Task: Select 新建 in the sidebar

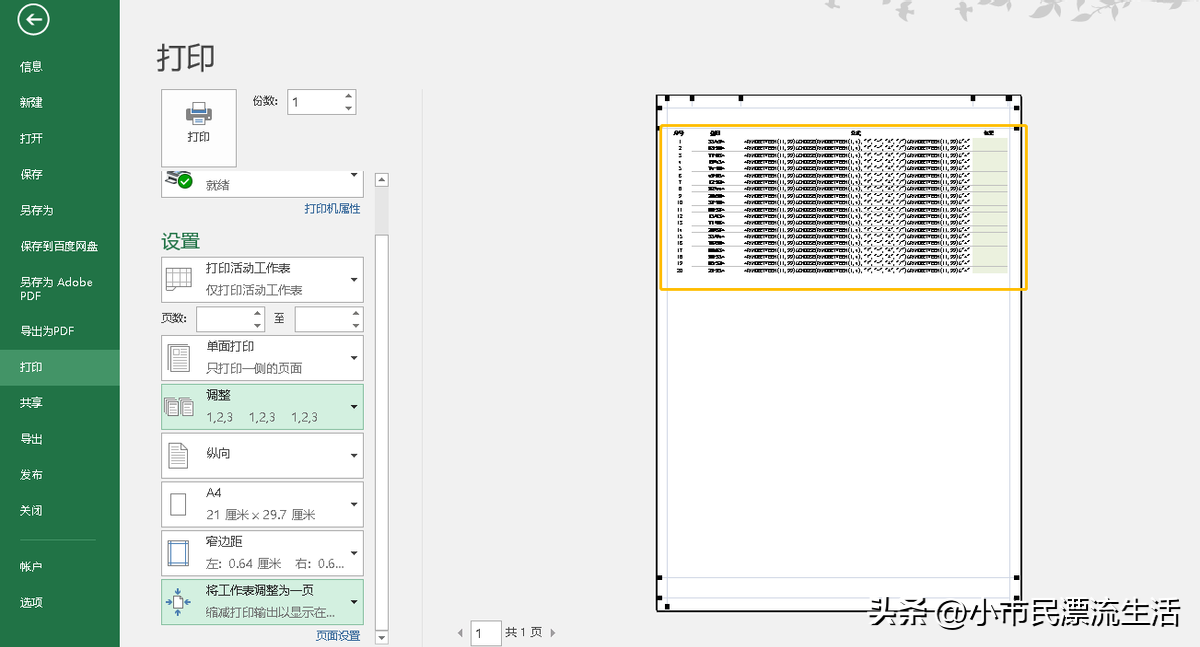Action: pos(31,103)
